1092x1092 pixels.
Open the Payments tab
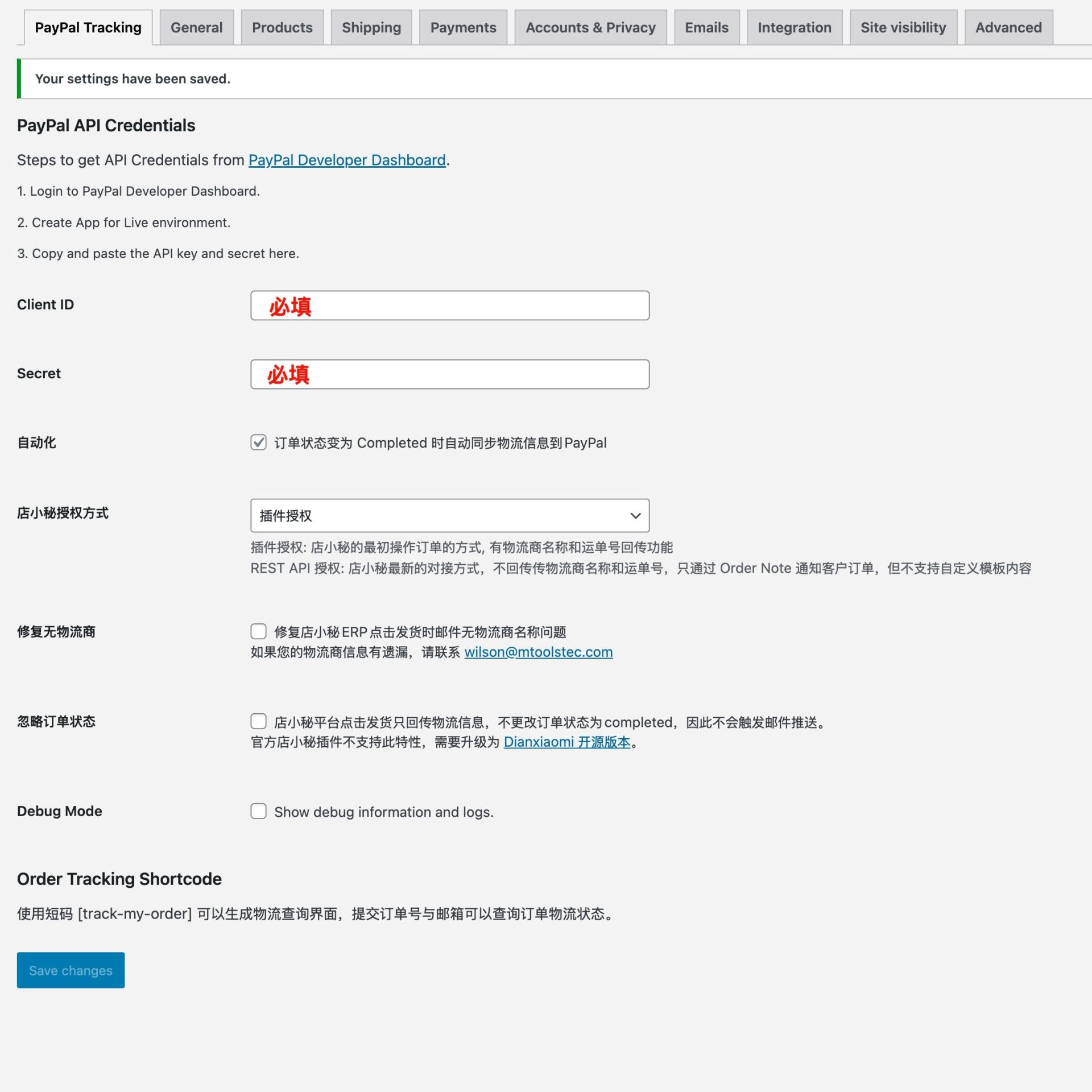[463, 27]
